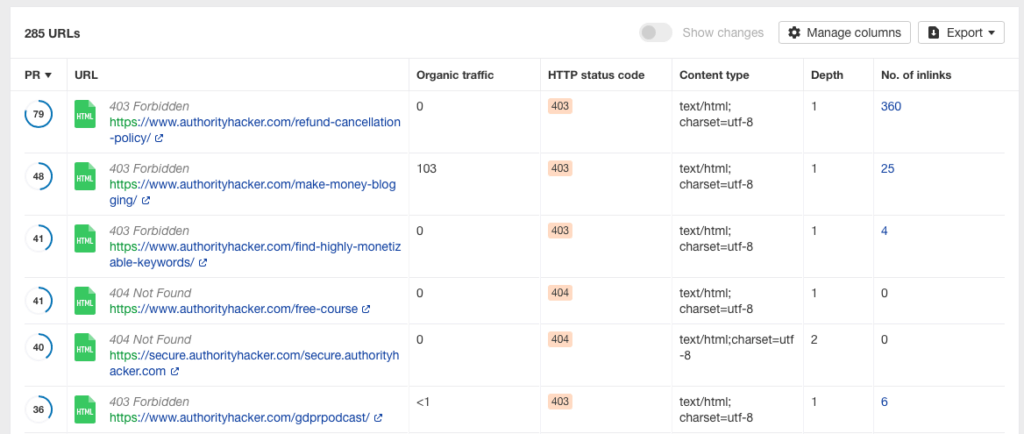Image resolution: width=1024 pixels, height=434 pixels.
Task: Open the free-course URL link
Action: coord(233,309)
